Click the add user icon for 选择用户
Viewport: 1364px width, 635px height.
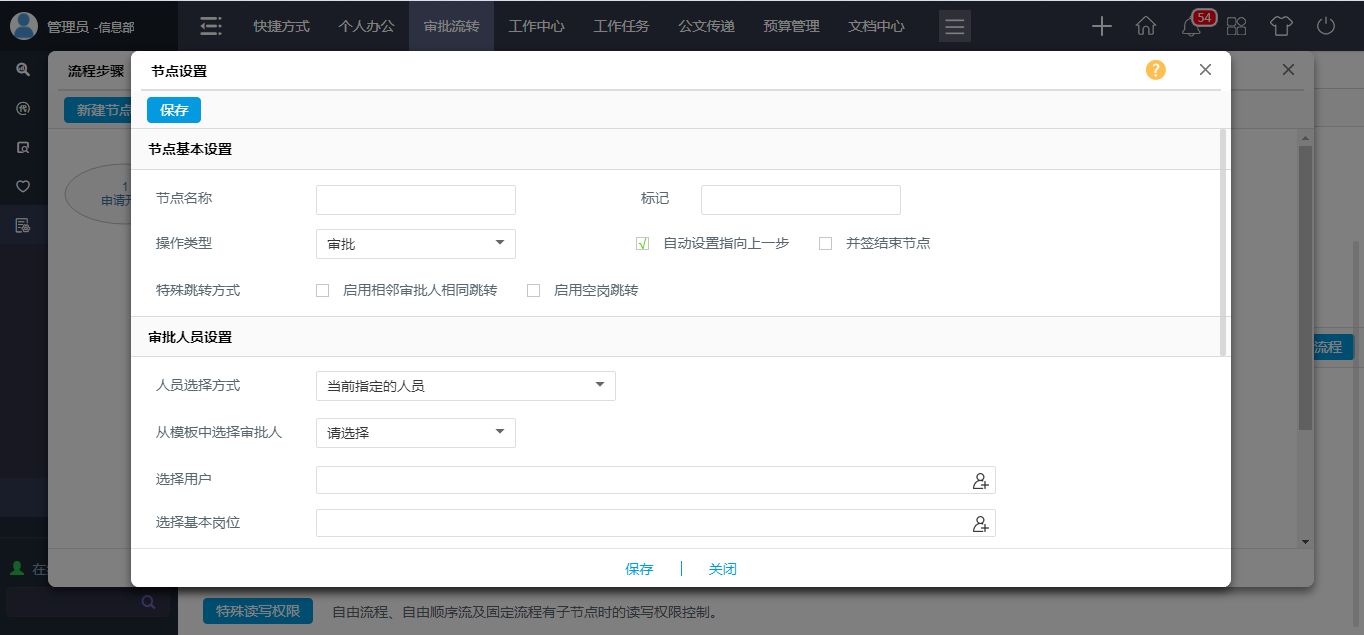[980, 481]
